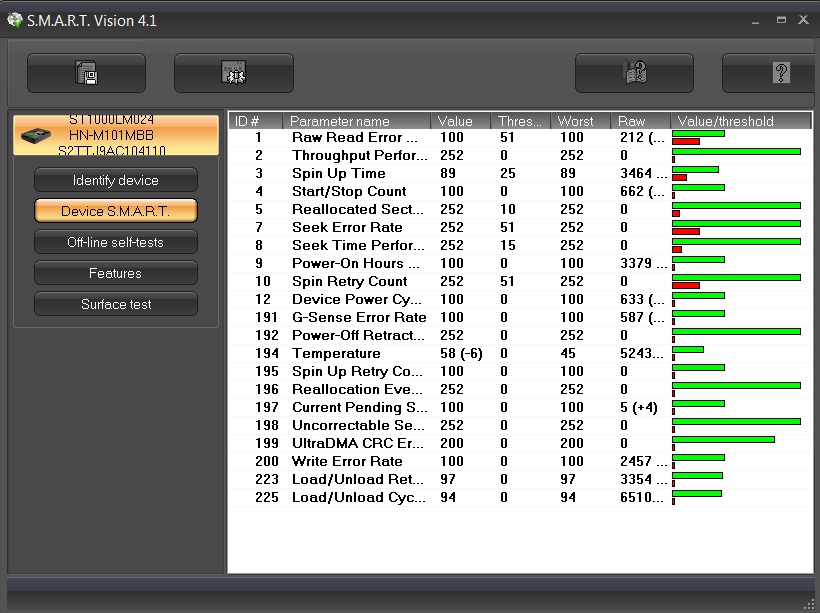820x613 pixels.
Task: Close the S.M.A.R.T. Vision window
Action: [804, 20]
